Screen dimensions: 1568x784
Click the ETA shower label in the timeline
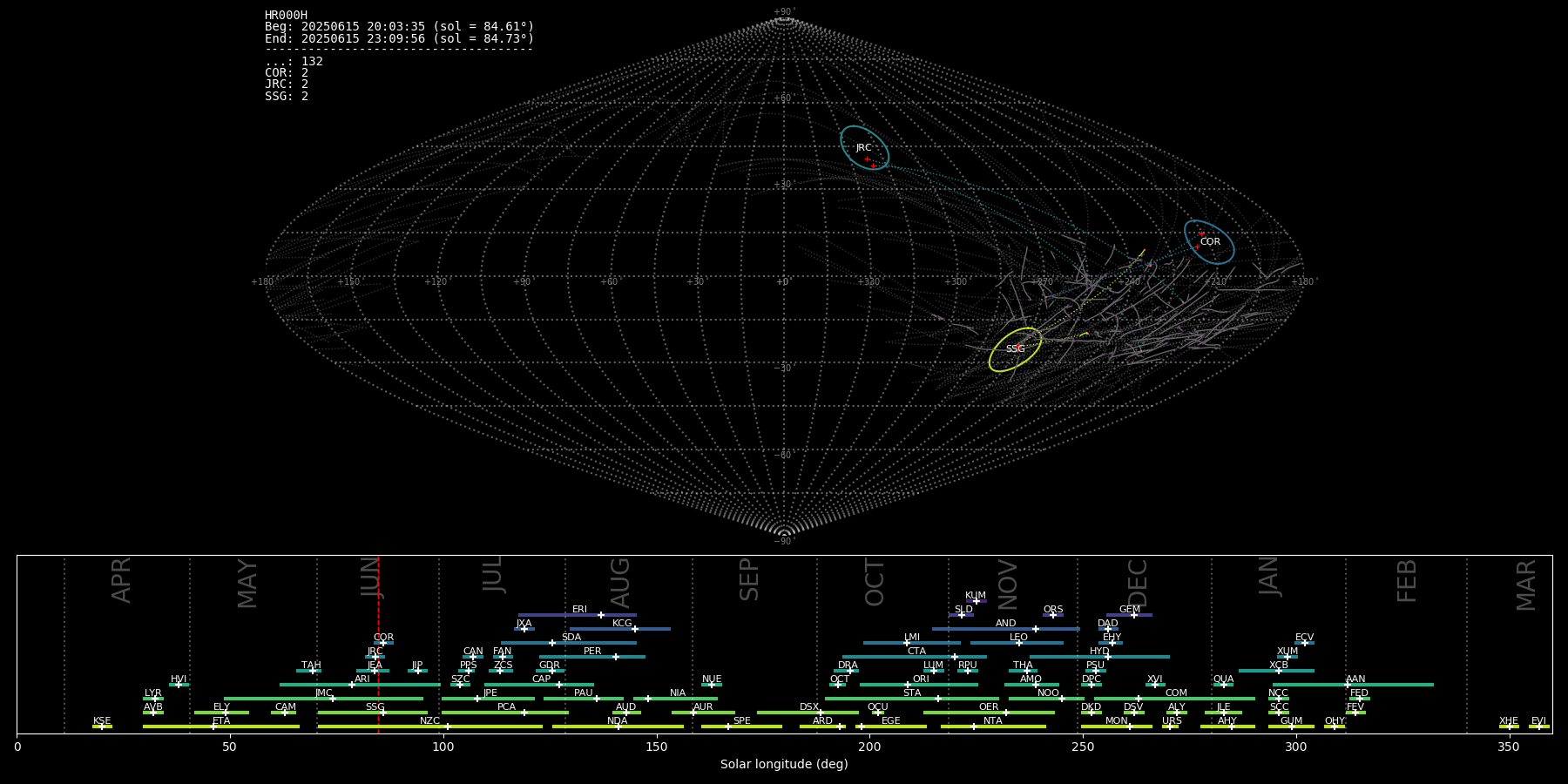point(221,721)
